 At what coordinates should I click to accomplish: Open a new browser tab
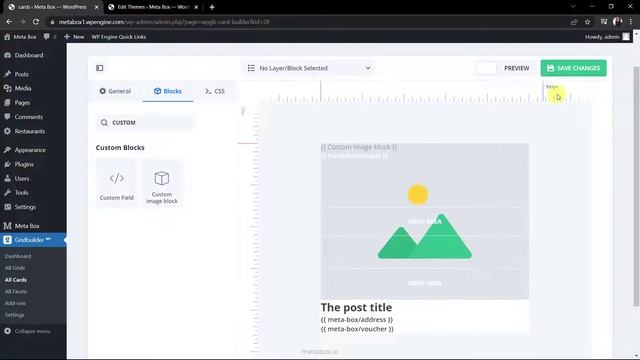tap(212, 7)
